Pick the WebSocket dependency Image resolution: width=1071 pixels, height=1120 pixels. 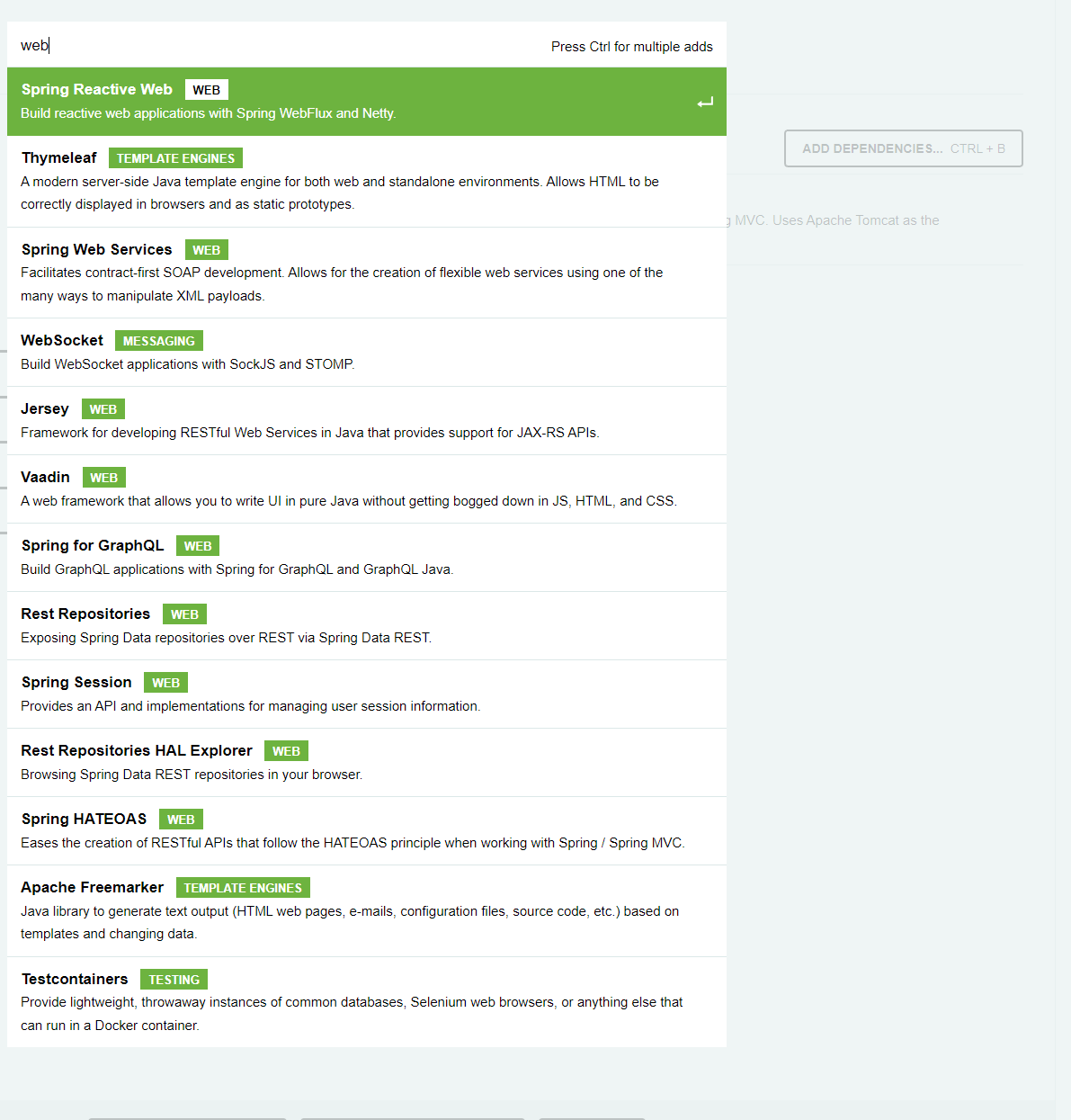pos(367,353)
